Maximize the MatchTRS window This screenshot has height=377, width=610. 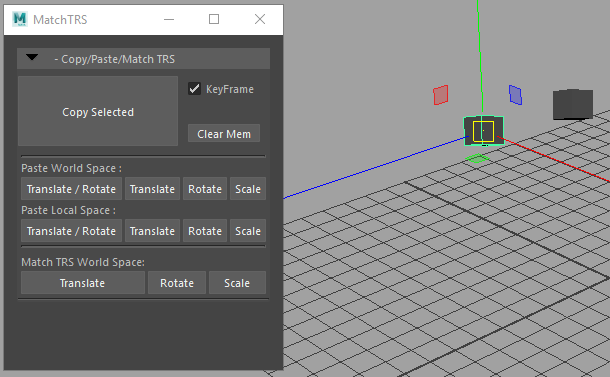(214, 19)
